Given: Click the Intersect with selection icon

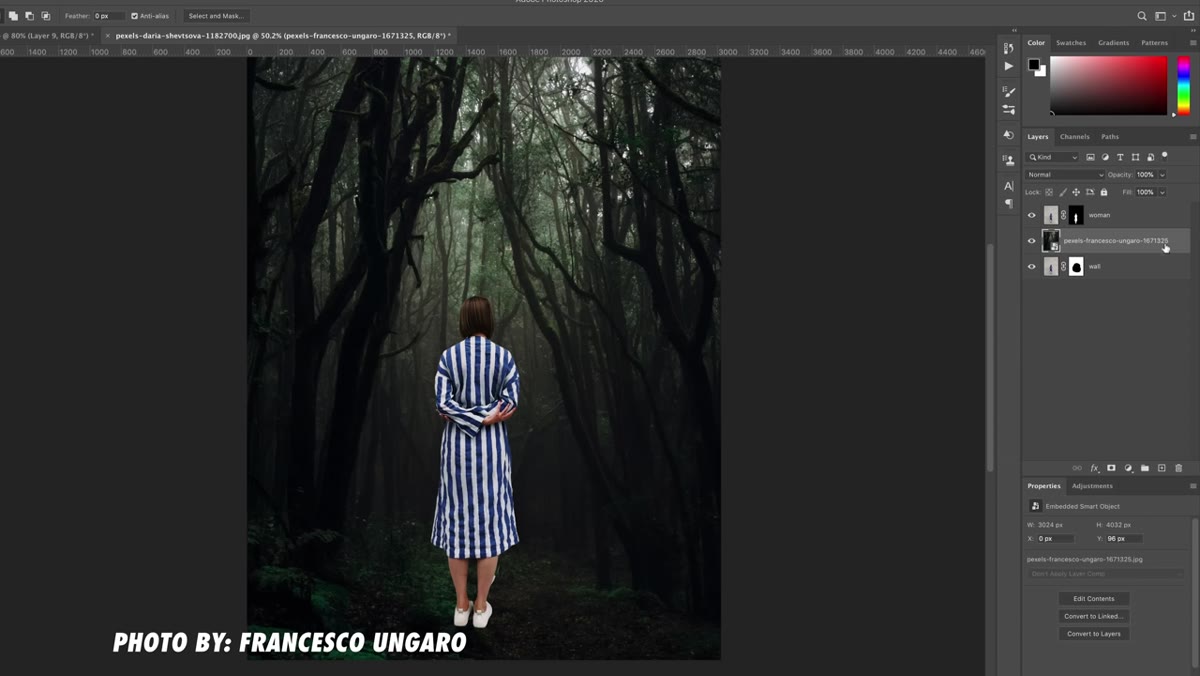Looking at the screenshot, I should tap(45, 16).
